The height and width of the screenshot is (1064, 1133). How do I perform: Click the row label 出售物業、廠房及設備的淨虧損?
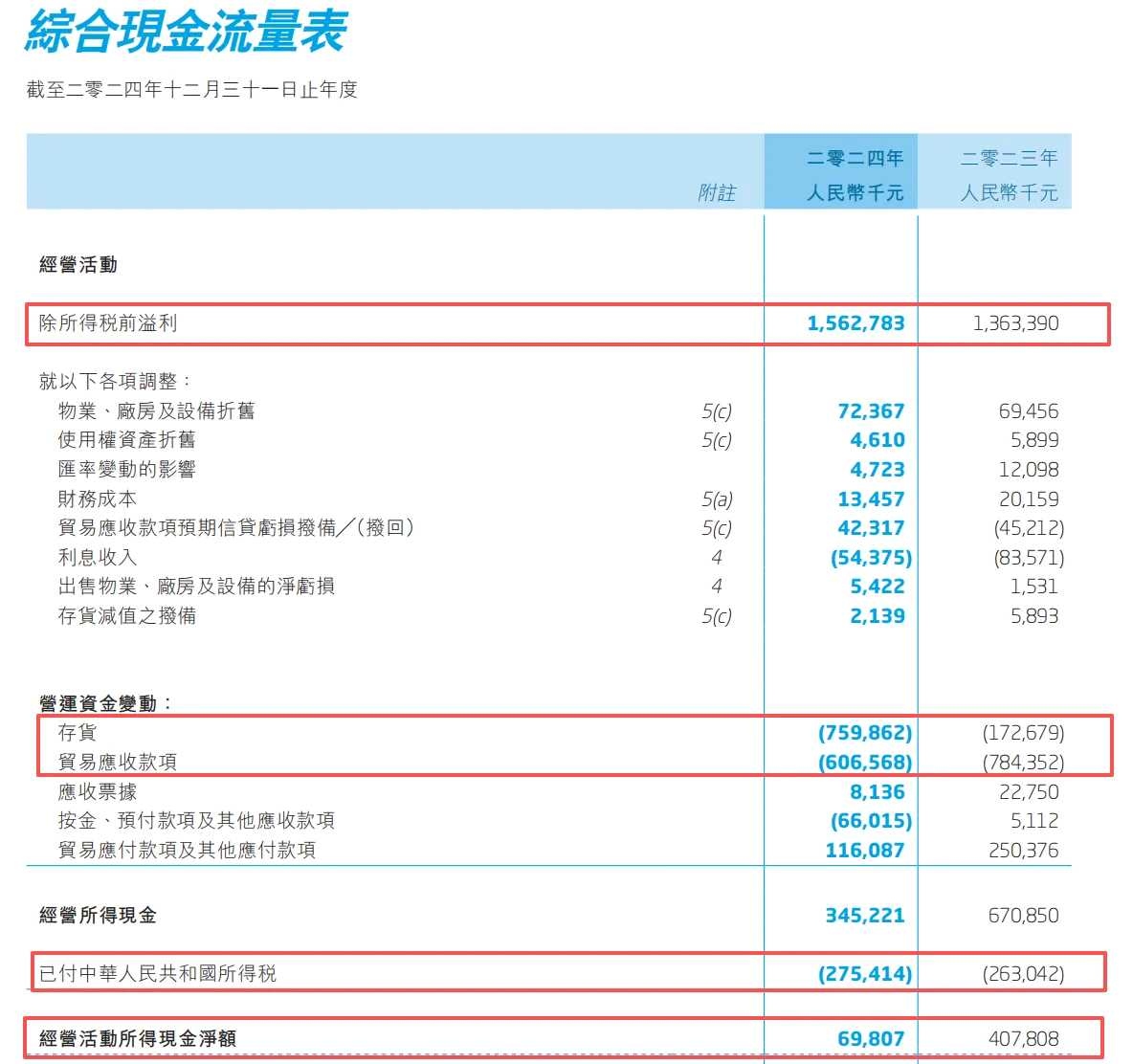click(196, 586)
